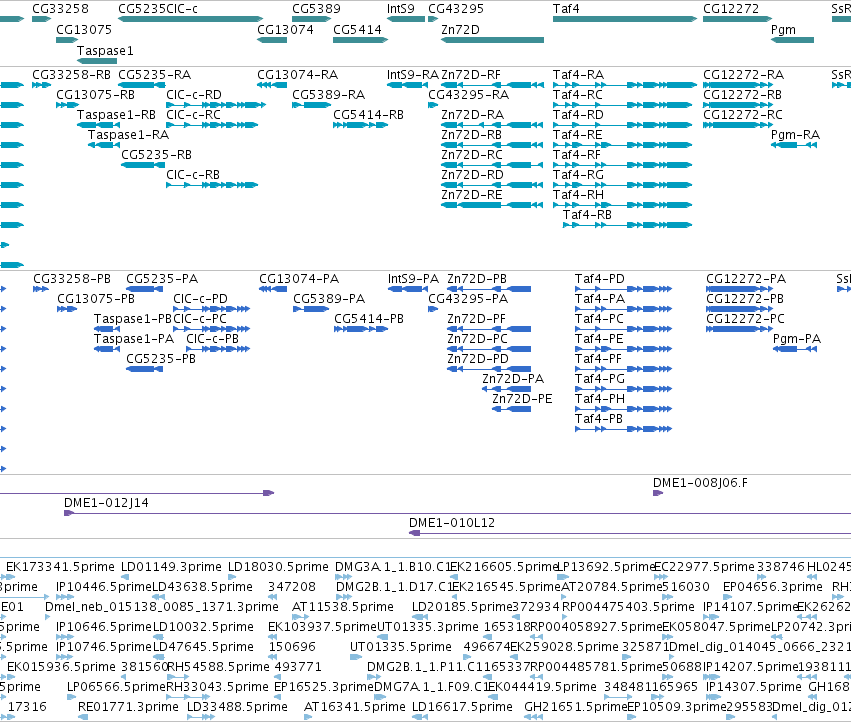851x722 pixels.
Task: Click EST AT11538.5prime label
Action: click(342, 606)
